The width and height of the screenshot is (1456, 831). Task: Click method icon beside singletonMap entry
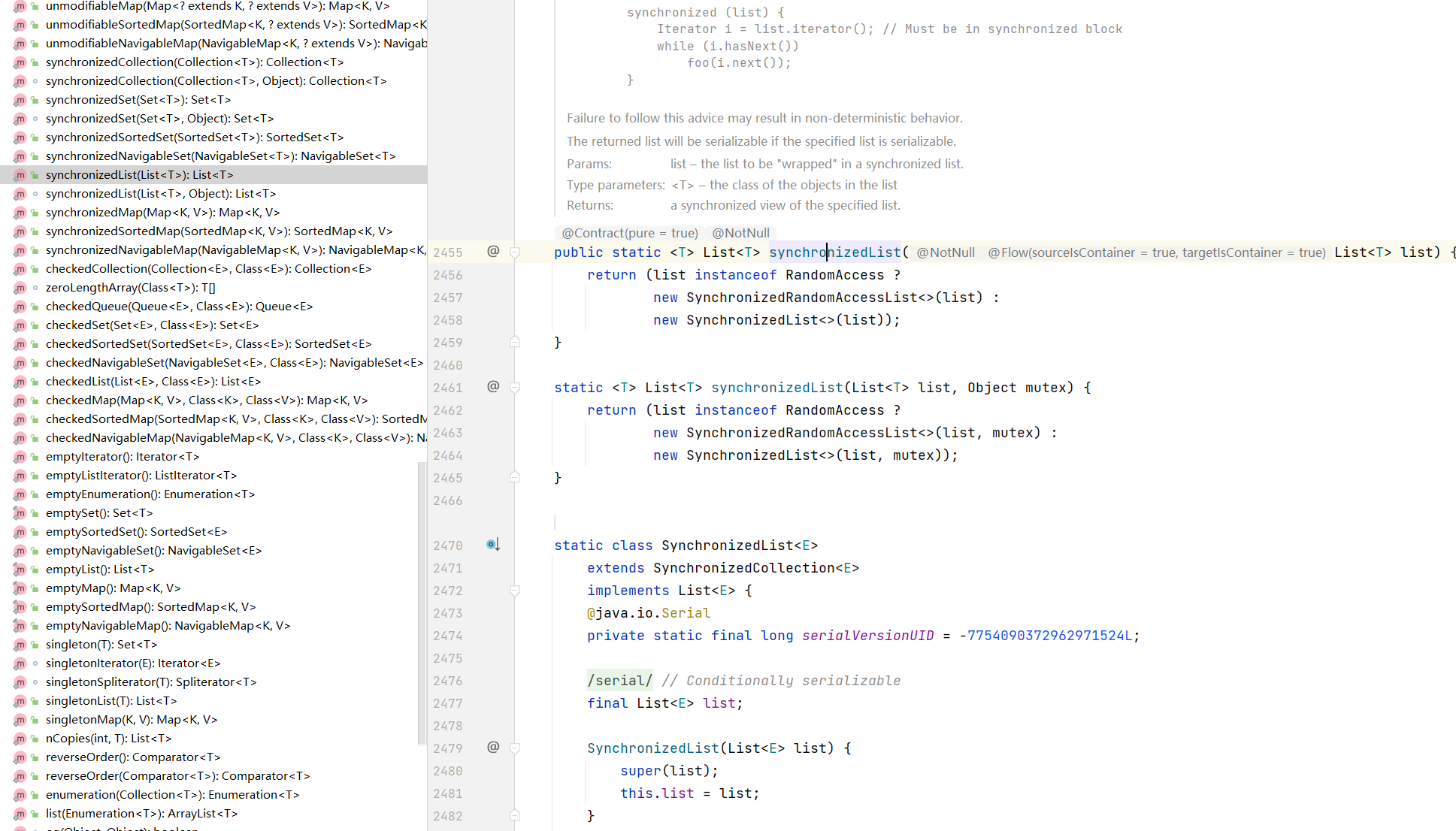tap(20, 720)
